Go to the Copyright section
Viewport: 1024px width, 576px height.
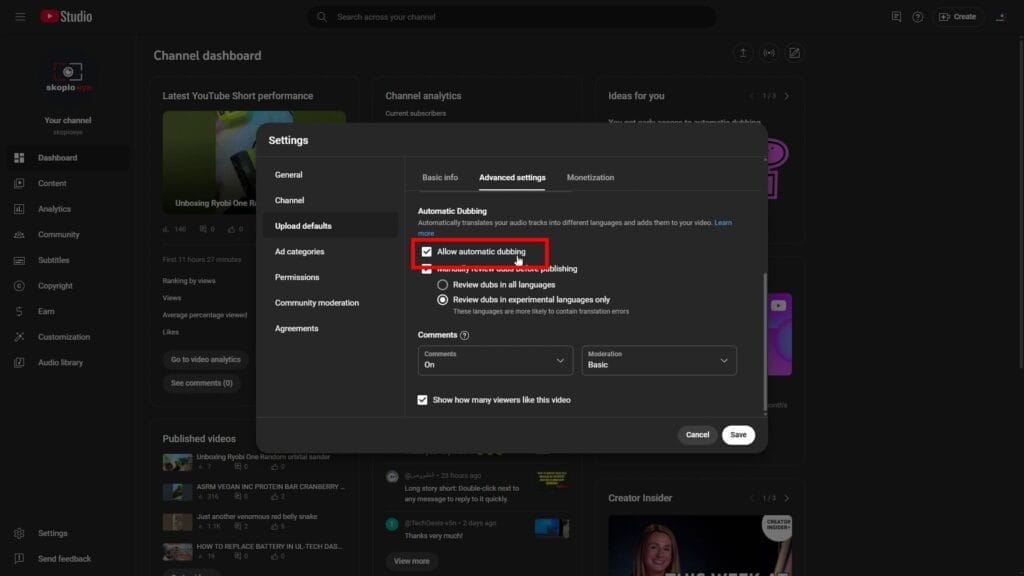click(62, 285)
